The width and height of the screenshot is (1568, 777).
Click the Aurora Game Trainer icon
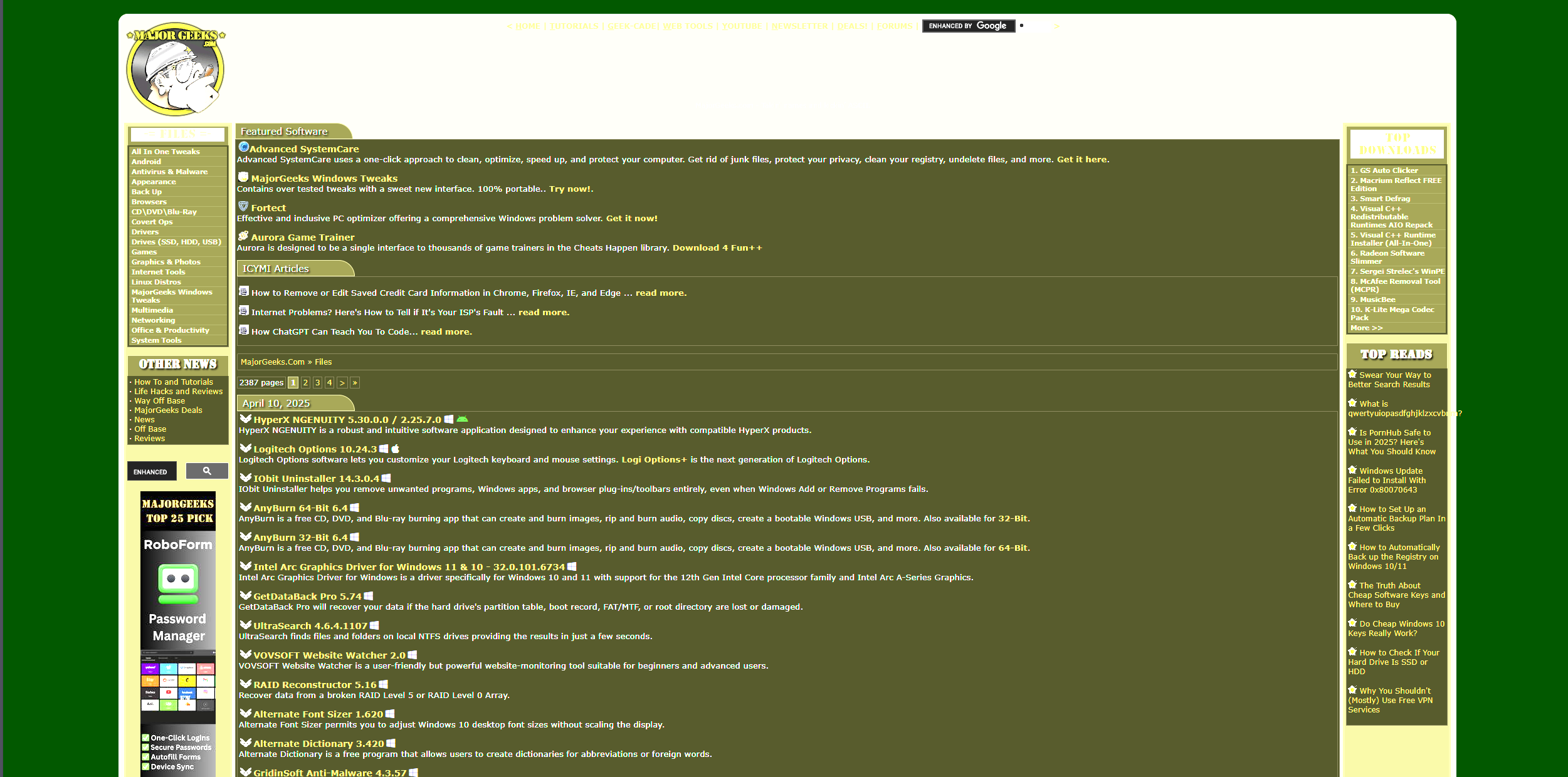pyautogui.click(x=243, y=236)
